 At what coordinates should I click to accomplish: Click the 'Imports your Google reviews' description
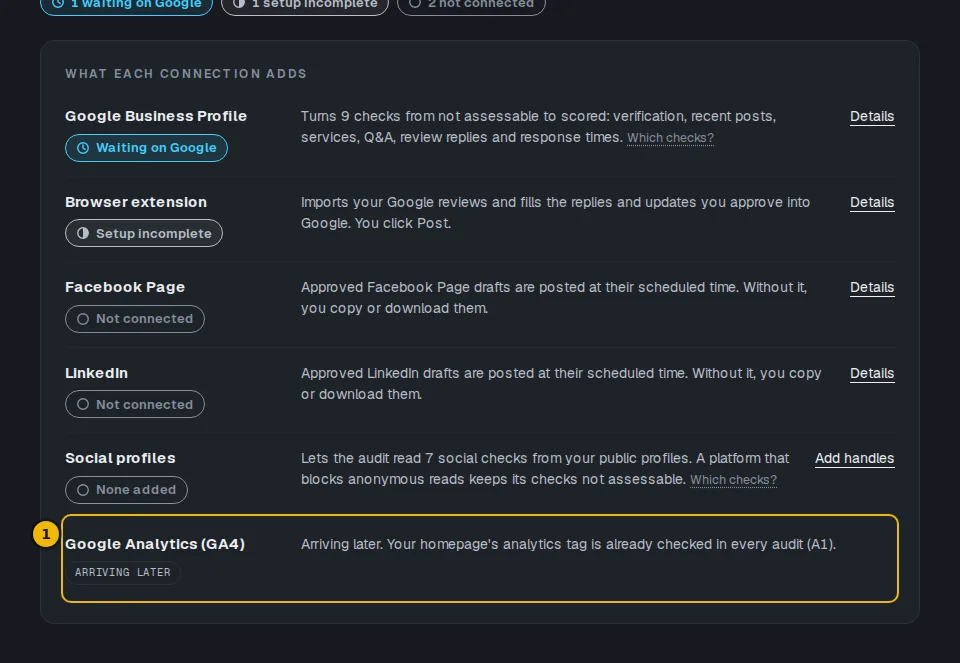[x=555, y=212]
